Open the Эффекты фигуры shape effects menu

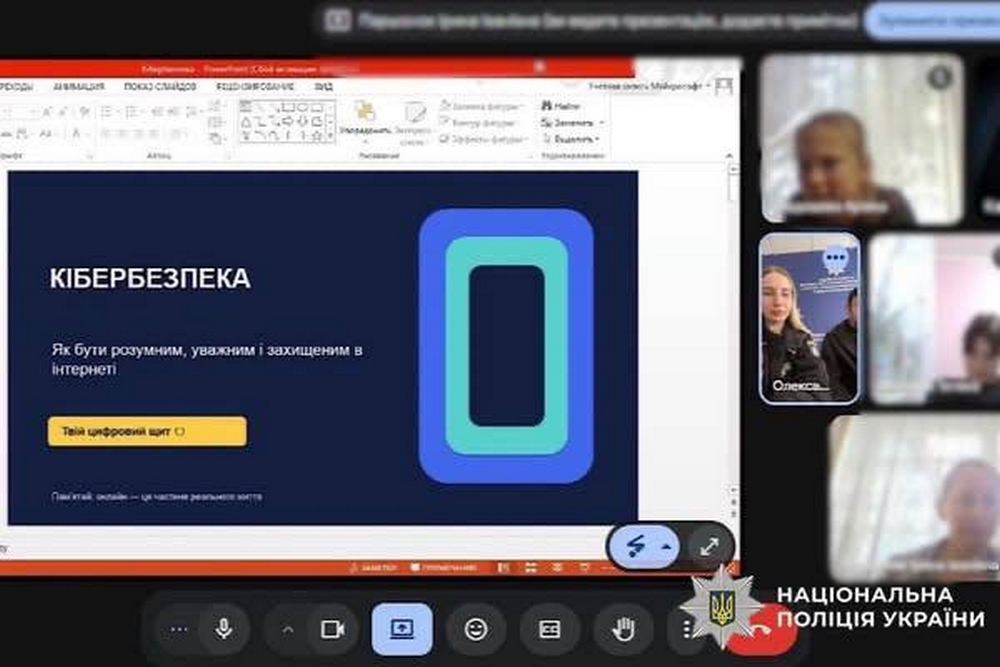(x=484, y=139)
